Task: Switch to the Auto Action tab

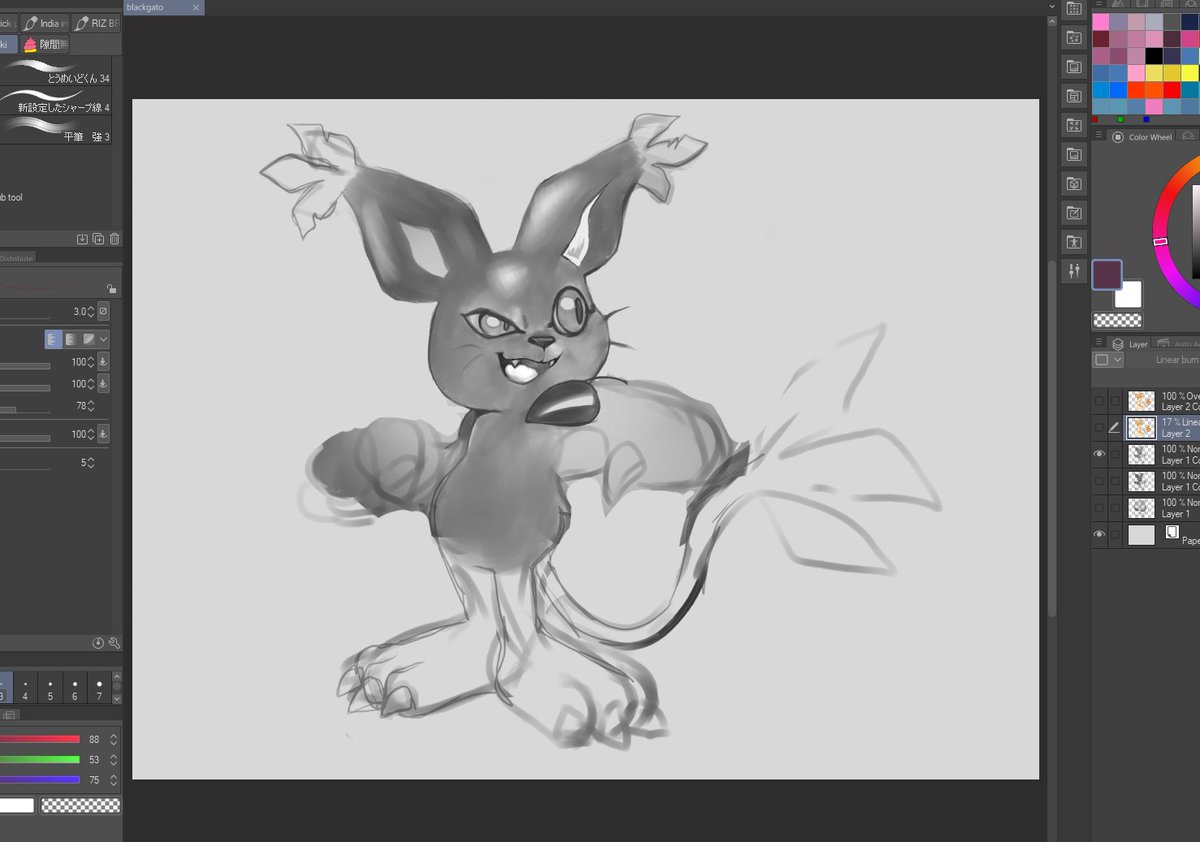Action: coord(1177,344)
